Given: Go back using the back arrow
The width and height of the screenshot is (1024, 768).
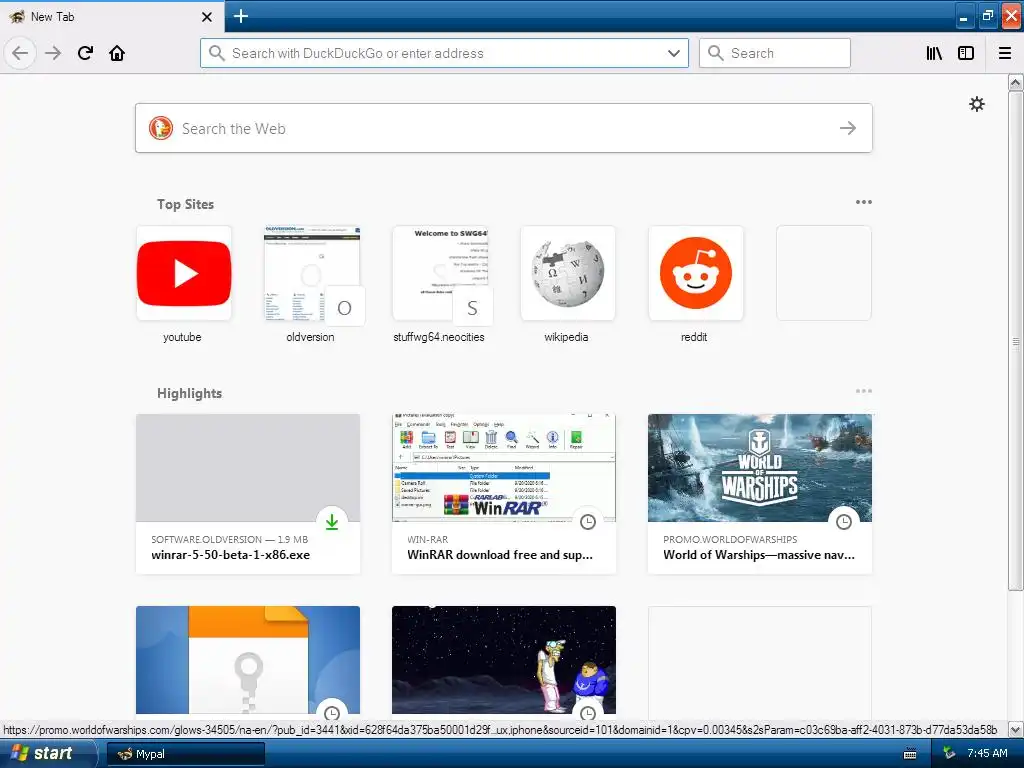Looking at the screenshot, I should pyautogui.click(x=20, y=53).
